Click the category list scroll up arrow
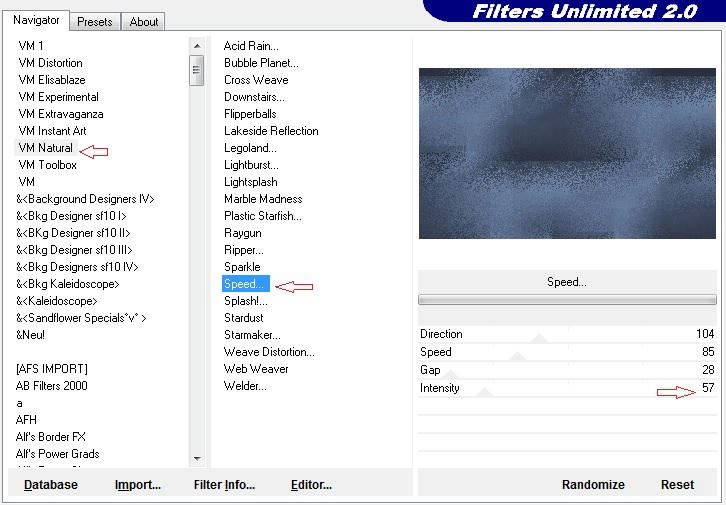 [x=197, y=46]
